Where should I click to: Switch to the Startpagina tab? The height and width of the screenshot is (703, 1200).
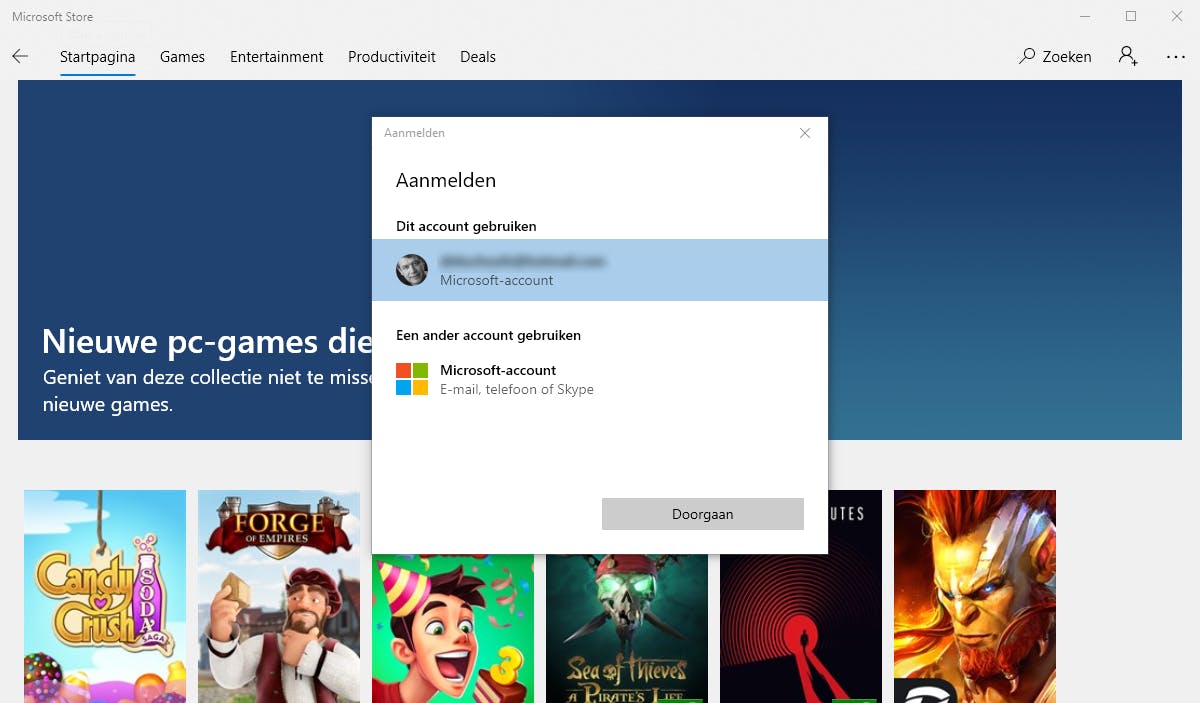pos(97,57)
